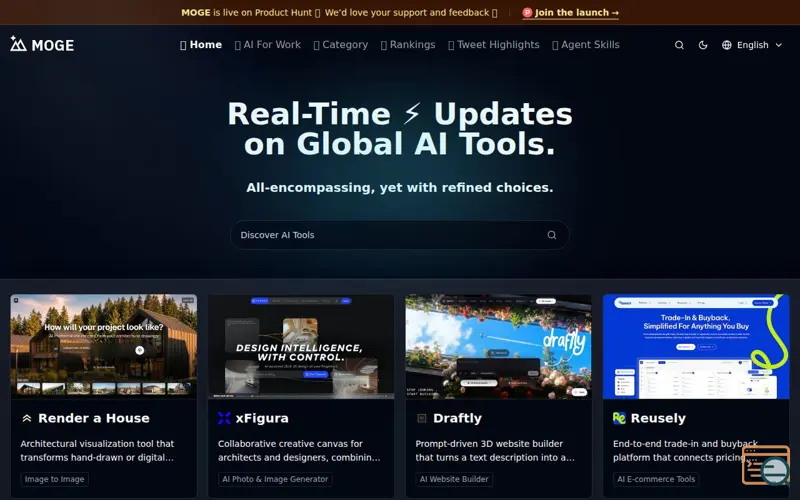Open Draftly screenshot thumbnail

tap(498, 346)
